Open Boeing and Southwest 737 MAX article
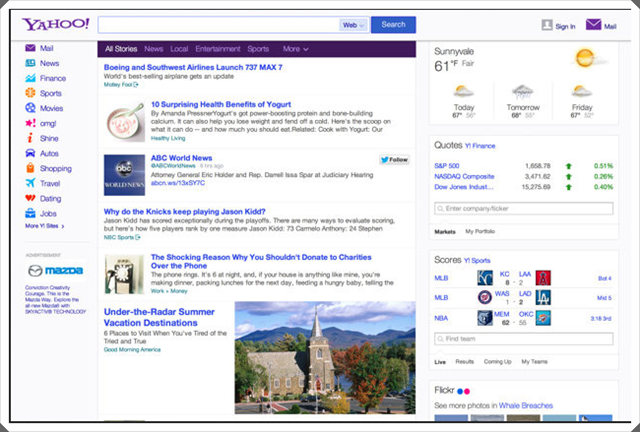Viewport: 640px width, 432px height. click(193, 67)
